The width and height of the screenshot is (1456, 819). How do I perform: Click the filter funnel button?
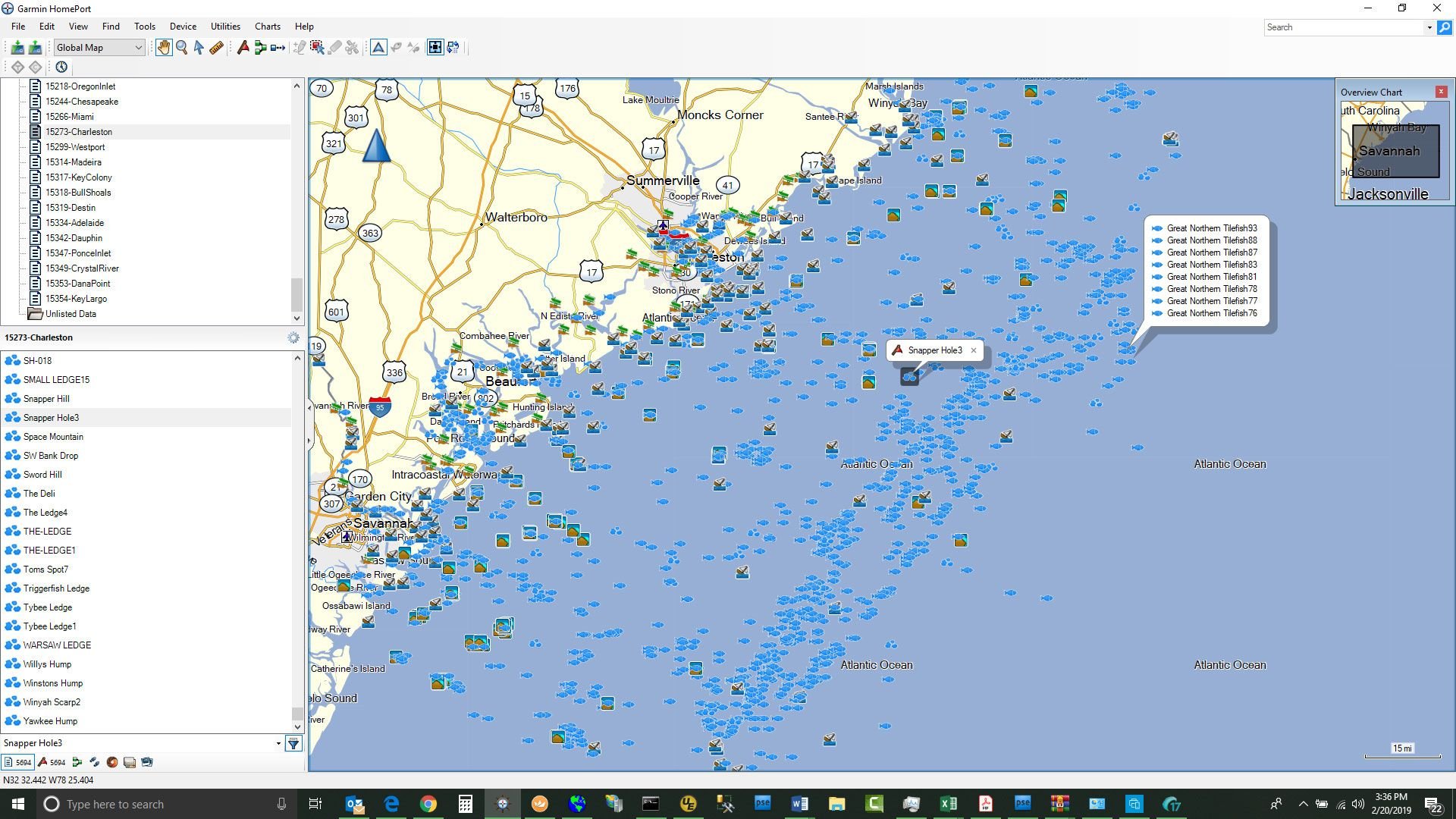[x=293, y=743]
